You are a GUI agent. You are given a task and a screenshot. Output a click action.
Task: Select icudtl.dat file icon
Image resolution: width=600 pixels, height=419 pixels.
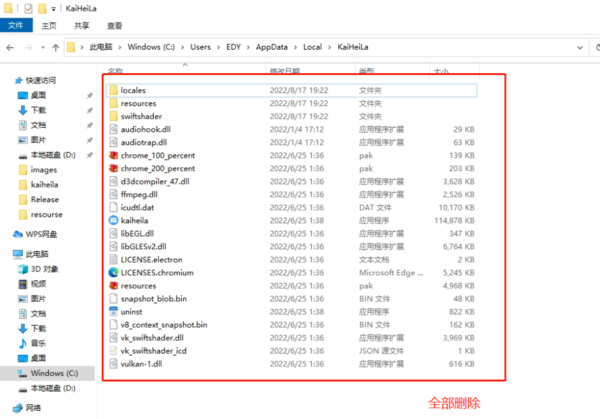click(x=113, y=207)
